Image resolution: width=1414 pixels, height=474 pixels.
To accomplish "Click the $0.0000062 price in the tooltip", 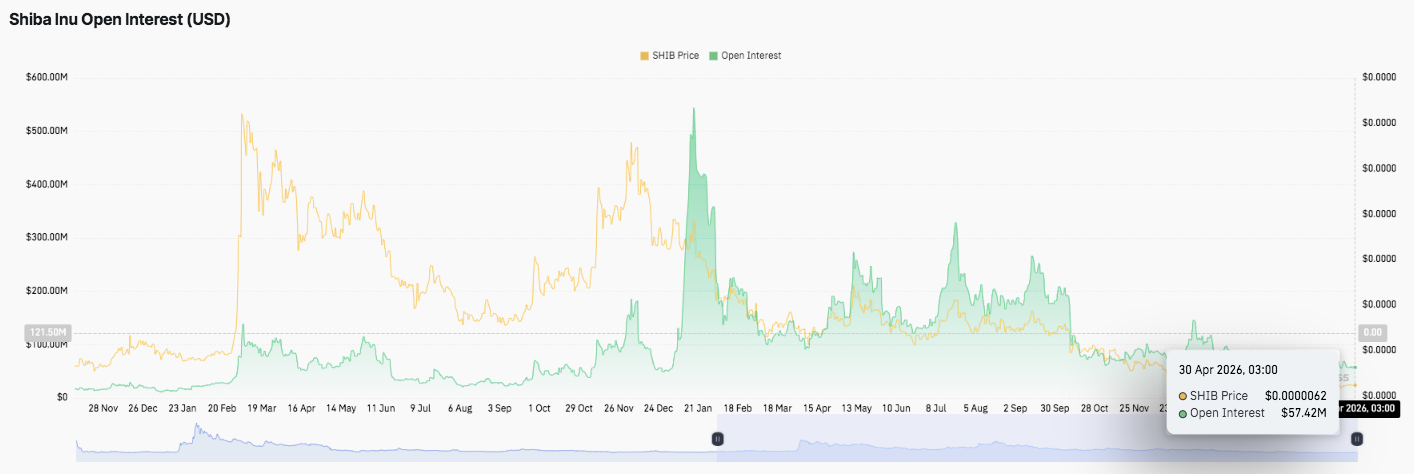I will coord(1295,396).
